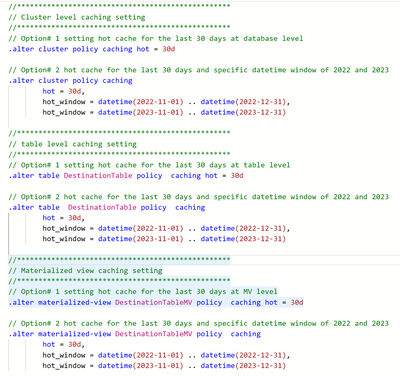Viewport: 400px width, 378px height.
Task: Click 'materialized-view' in line ending 'hot = 30d'
Action: point(75,302)
